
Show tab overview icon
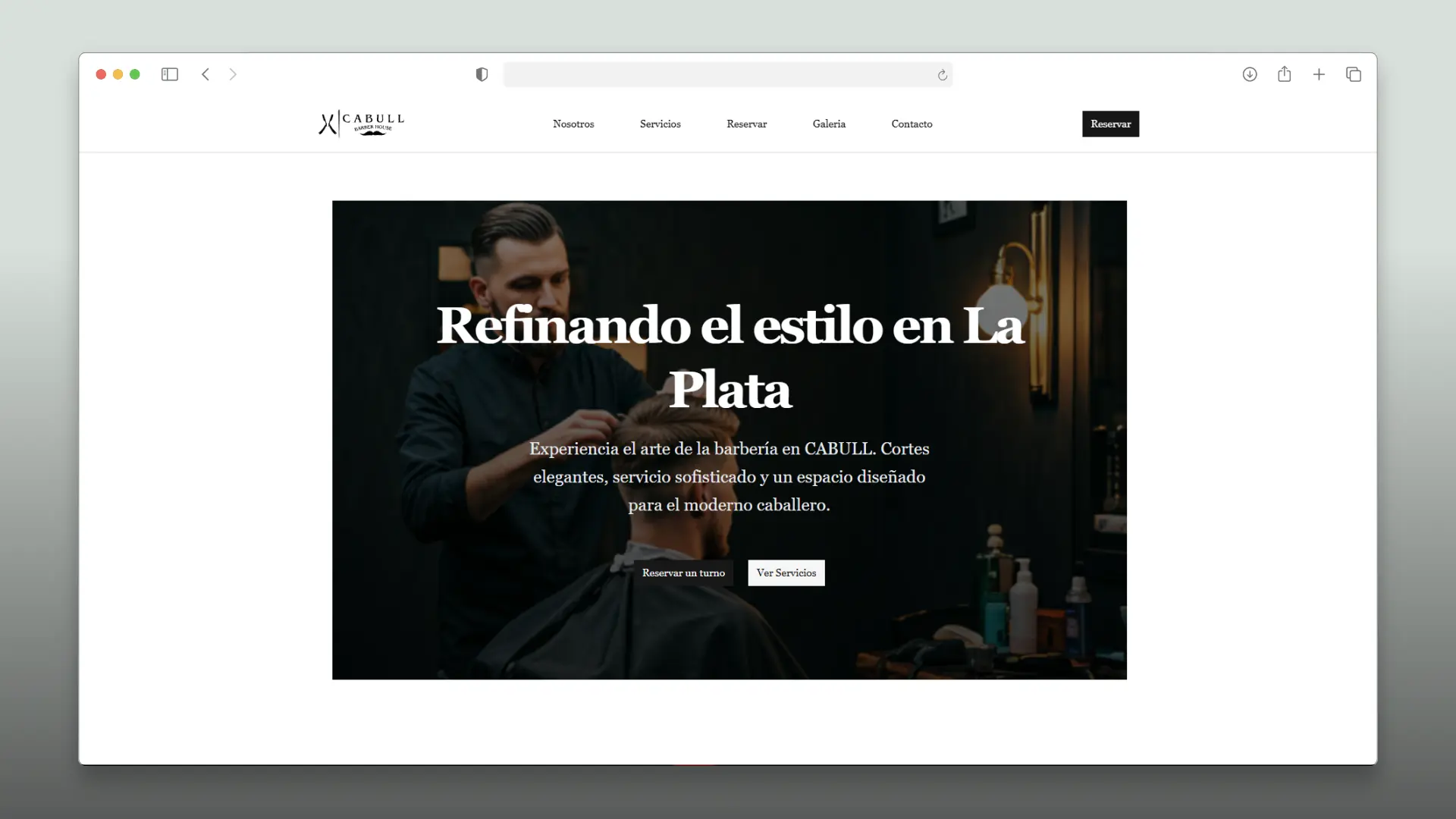(x=1354, y=74)
